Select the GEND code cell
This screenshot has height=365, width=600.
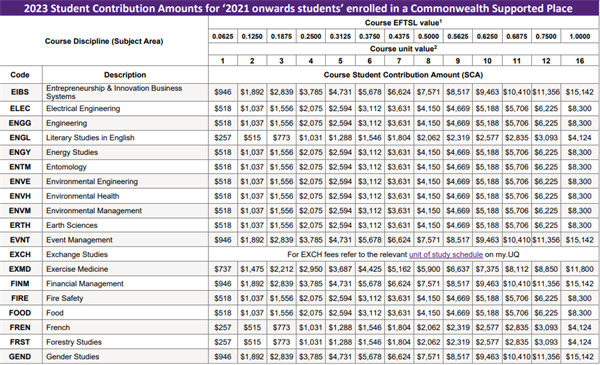(x=20, y=357)
